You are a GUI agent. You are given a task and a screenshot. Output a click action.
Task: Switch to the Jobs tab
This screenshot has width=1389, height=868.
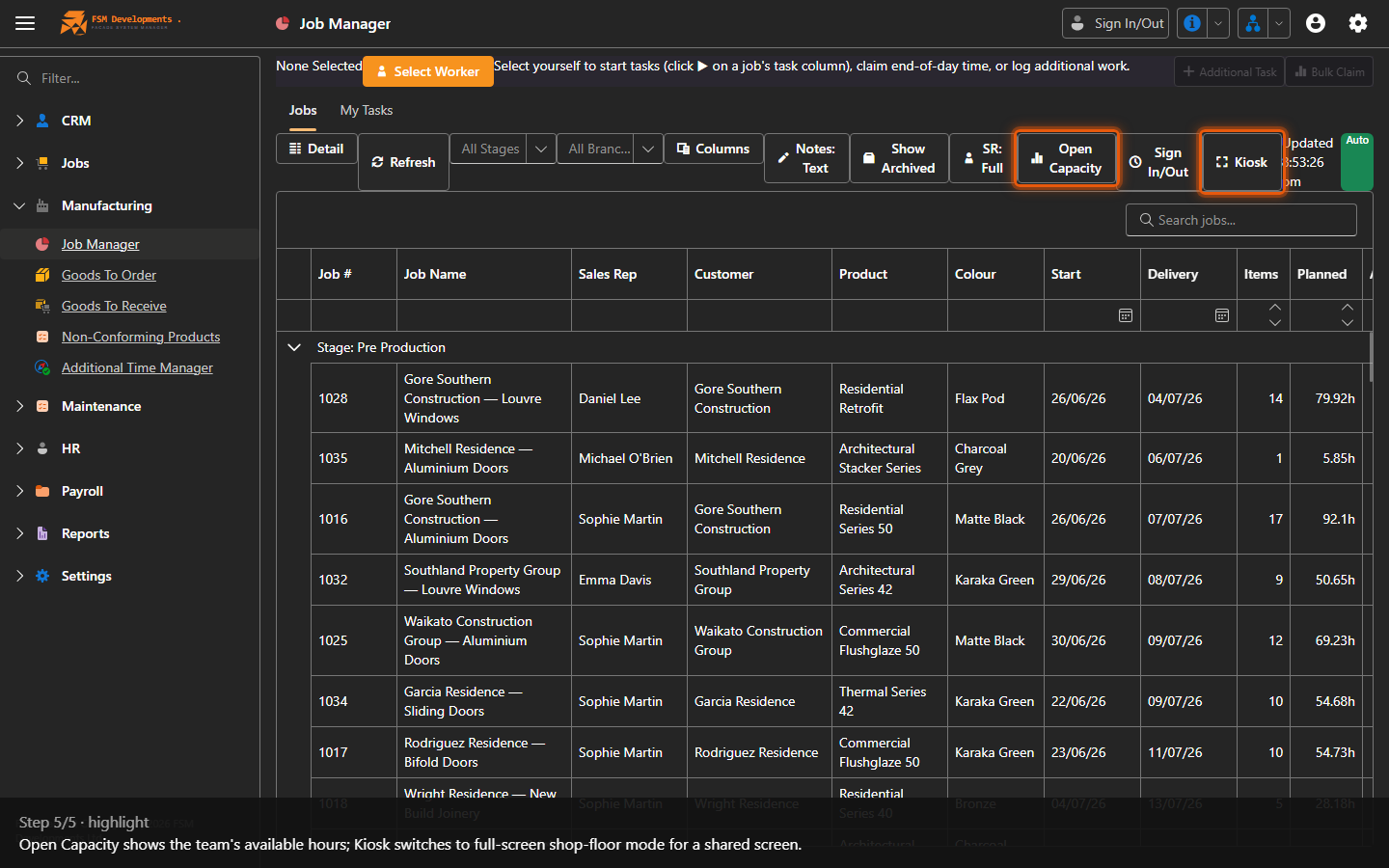tap(303, 110)
